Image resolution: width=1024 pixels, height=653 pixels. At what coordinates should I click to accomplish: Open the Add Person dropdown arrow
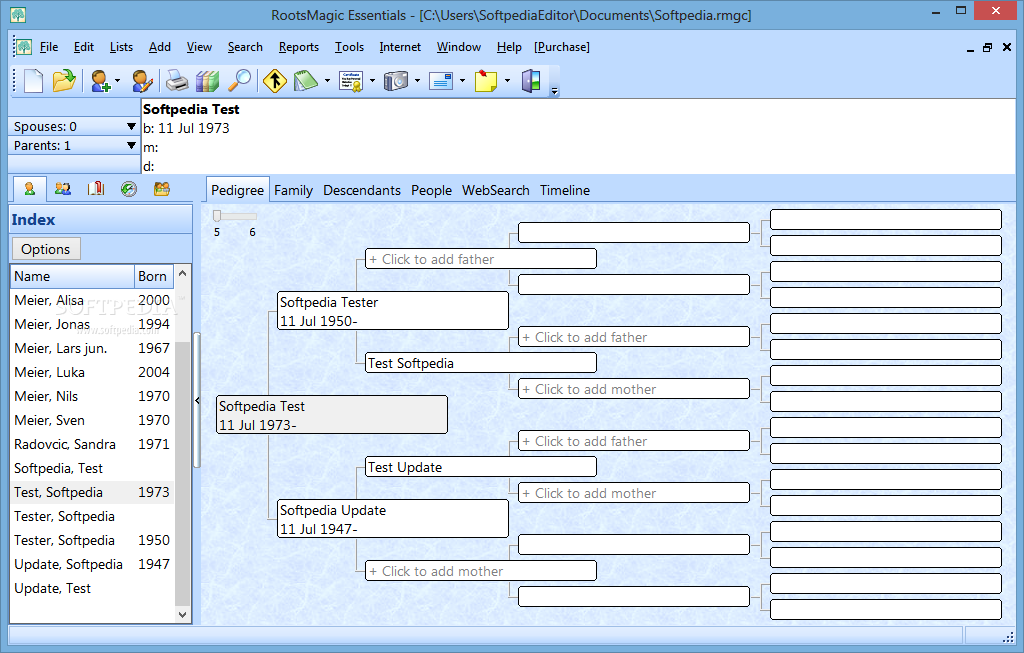(x=118, y=81)
